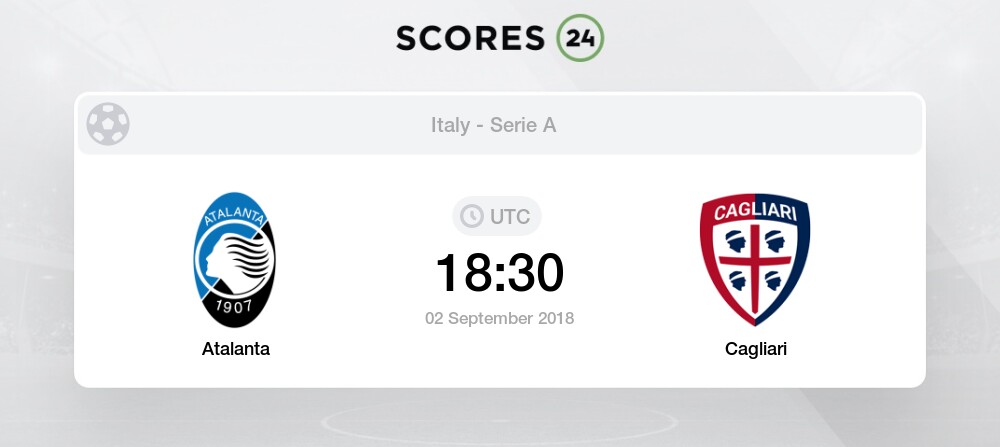Open the UTC timezone selector pill
Viewport: 1000px width, 447px height.
497,216
